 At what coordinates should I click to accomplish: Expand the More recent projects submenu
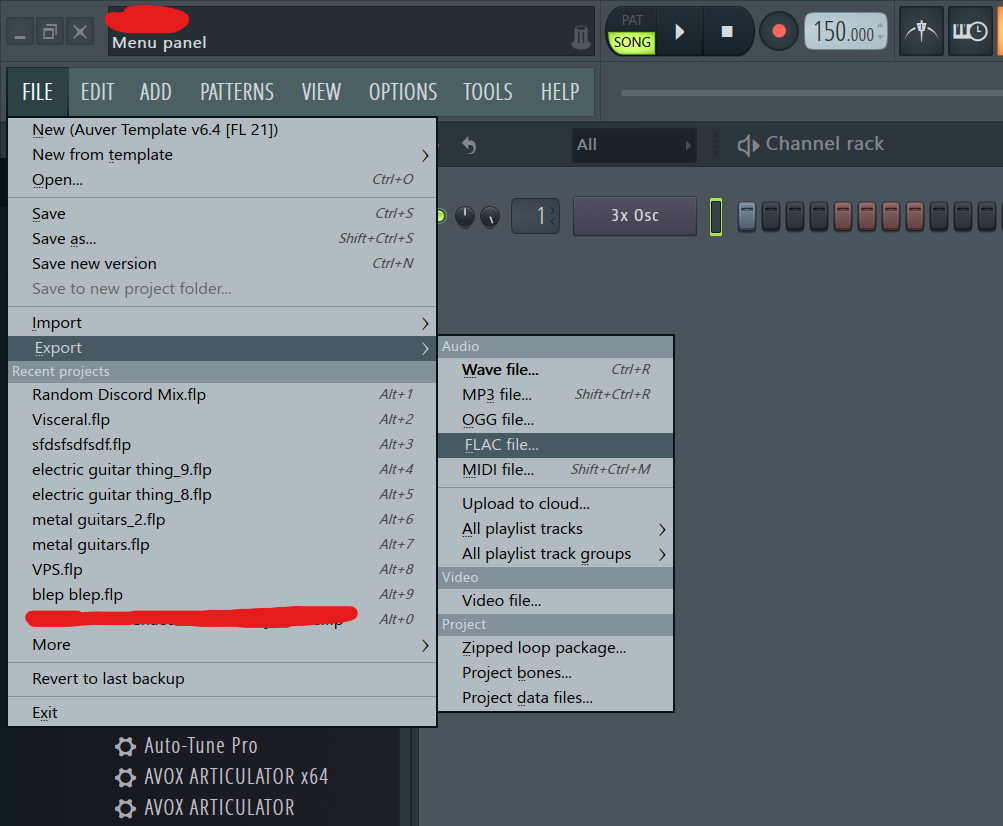(223, 645)
